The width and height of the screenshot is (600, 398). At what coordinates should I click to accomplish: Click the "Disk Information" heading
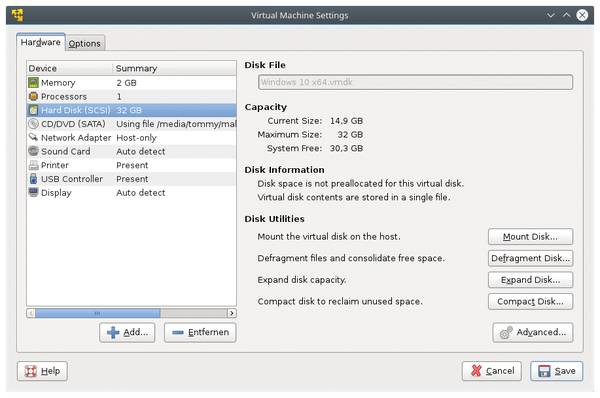(284, 170)
